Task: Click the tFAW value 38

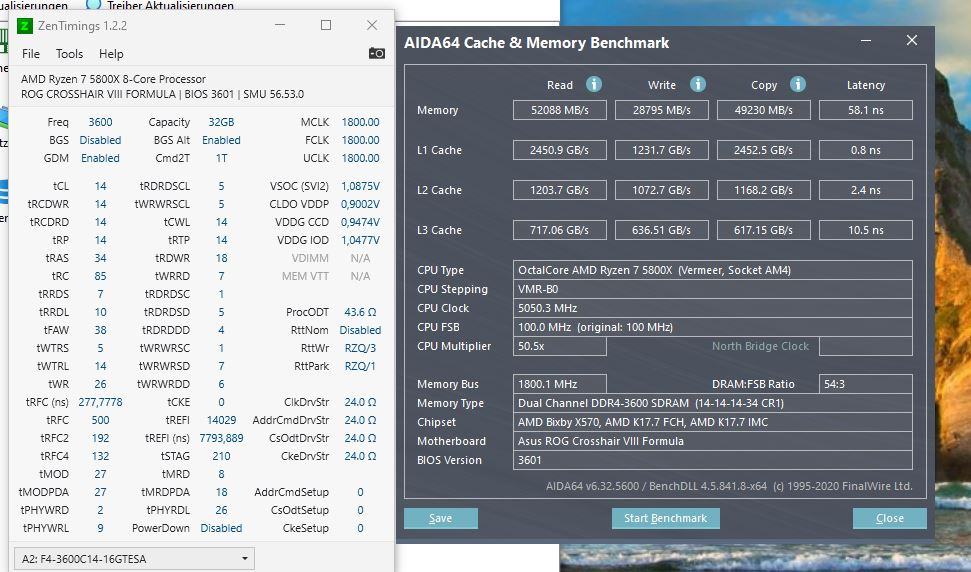Action: (100, 330)
